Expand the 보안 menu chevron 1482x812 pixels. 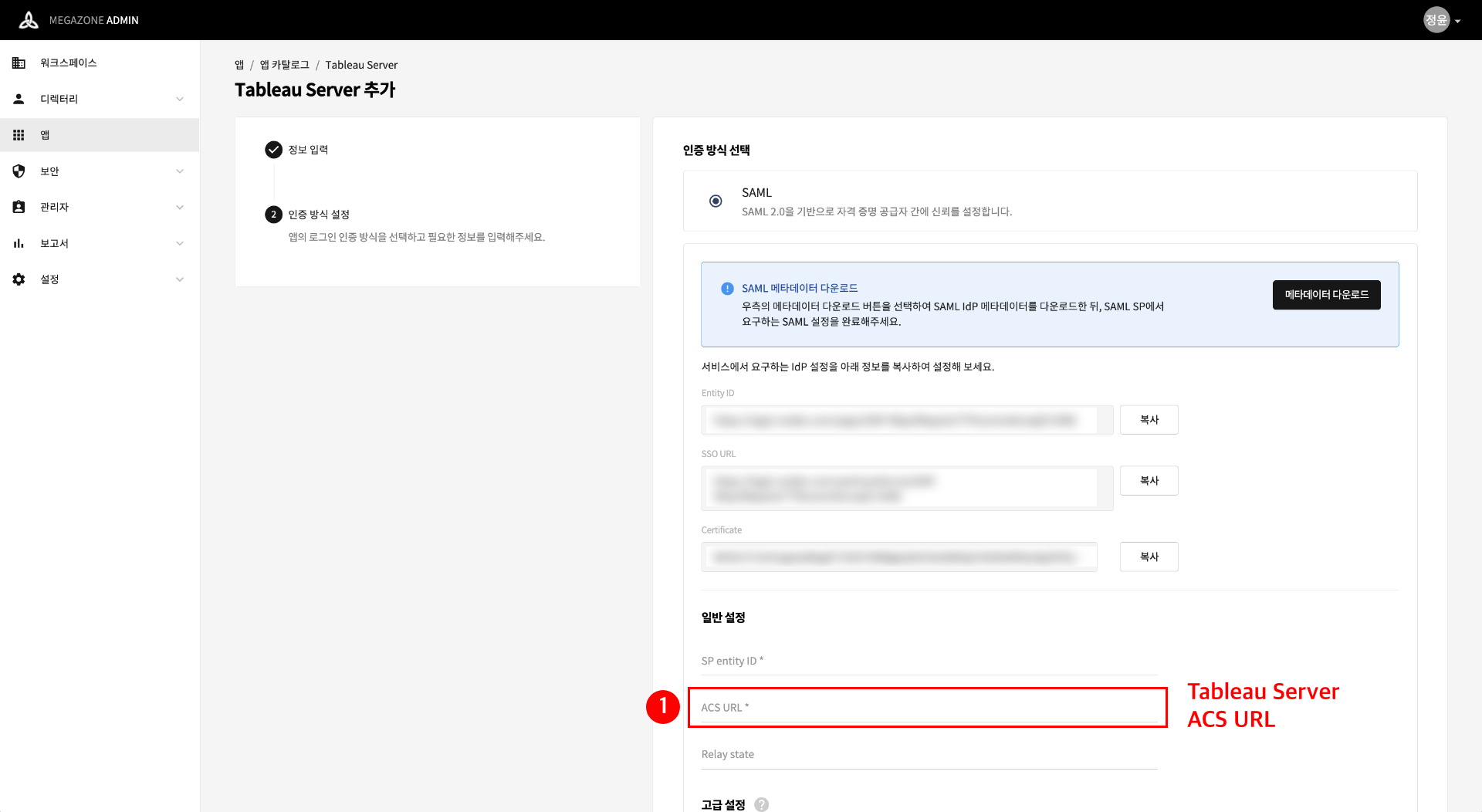[x=180, y=171]
